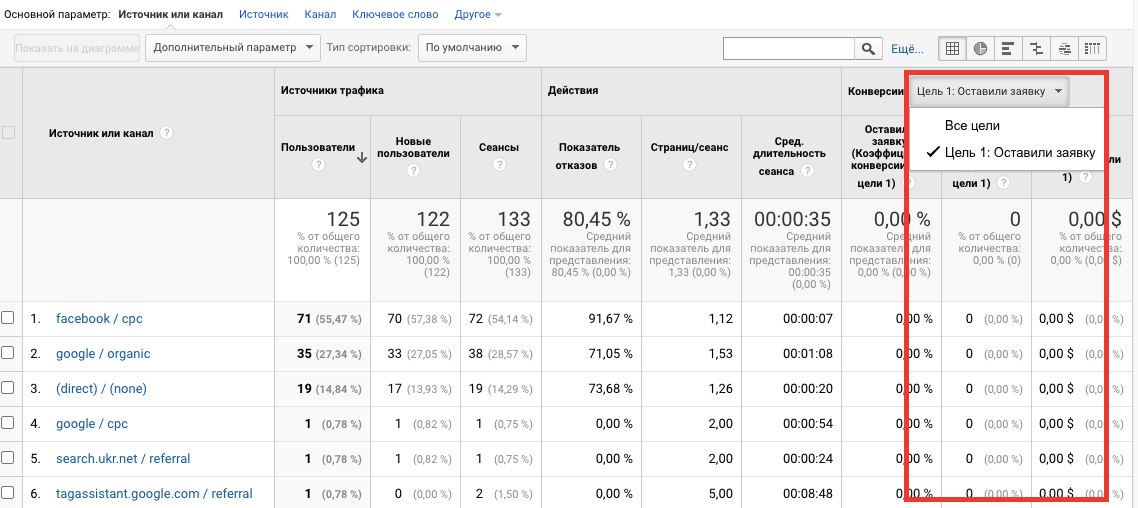Expand the 'Другое' primary dimension dropdown
Image resolution: width=1138 pixels, height=508 pixels.
[478, 15]
